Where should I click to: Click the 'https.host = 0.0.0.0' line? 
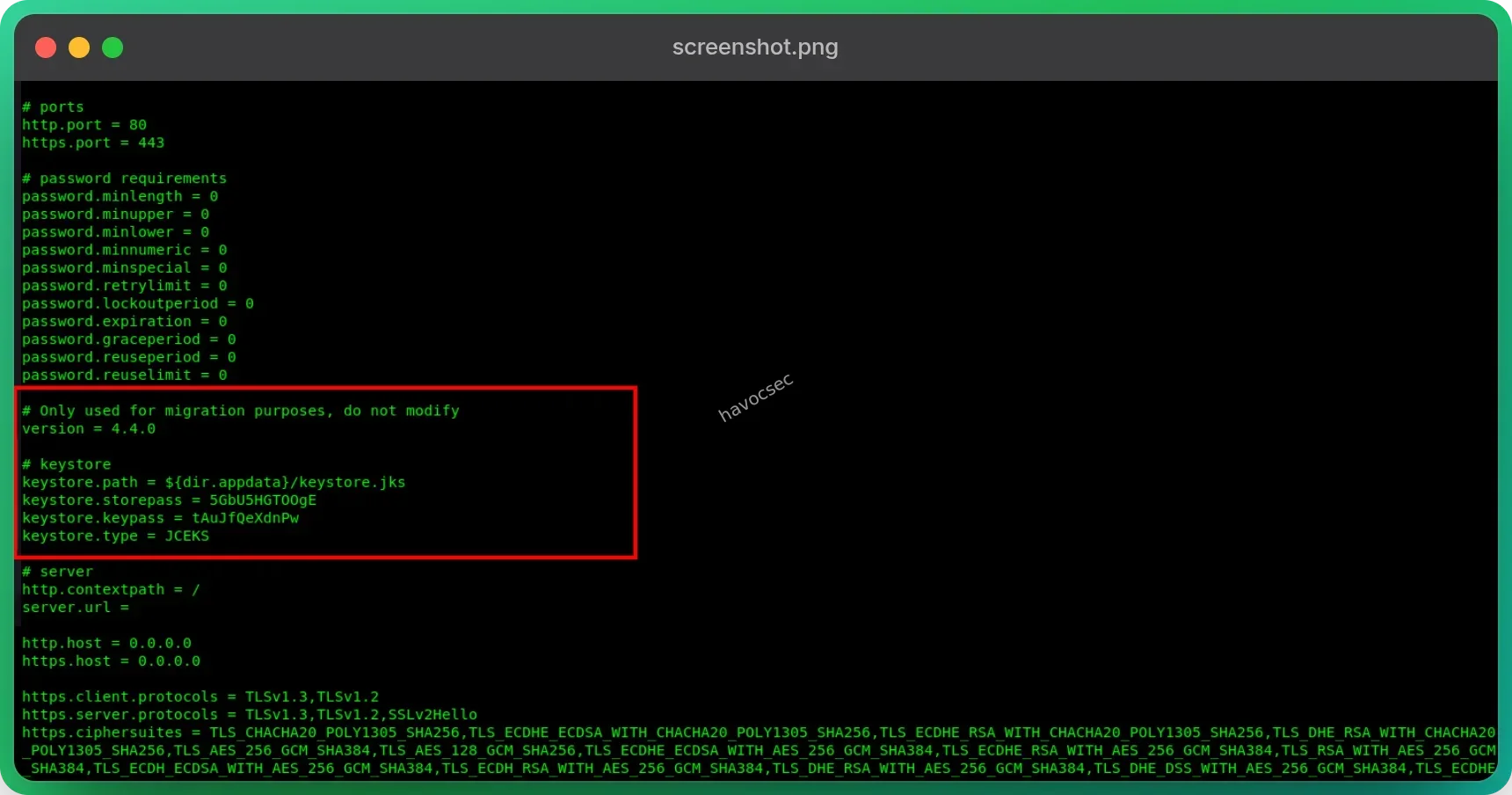(x=111, y=661)
